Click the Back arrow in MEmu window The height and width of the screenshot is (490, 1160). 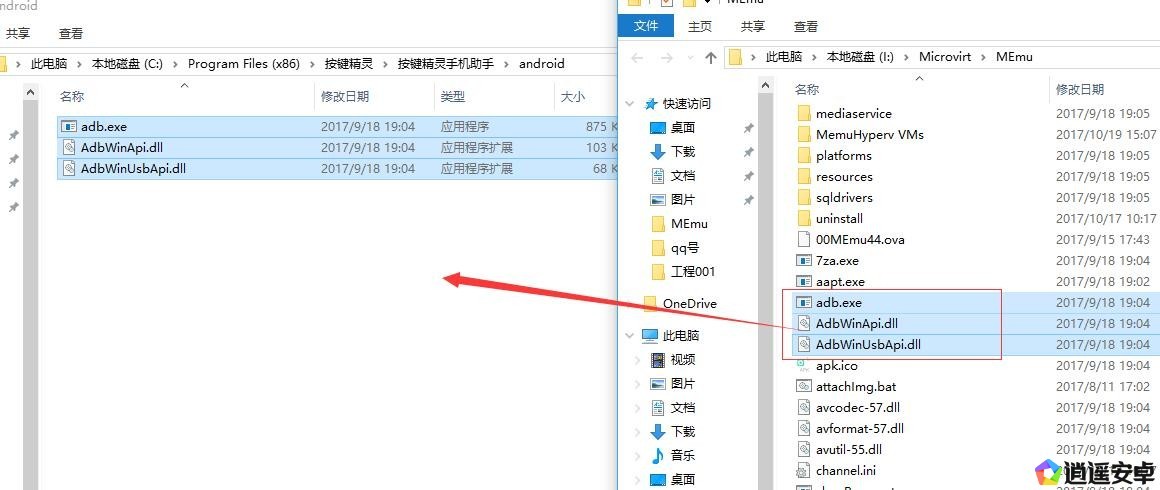[638, 58]
